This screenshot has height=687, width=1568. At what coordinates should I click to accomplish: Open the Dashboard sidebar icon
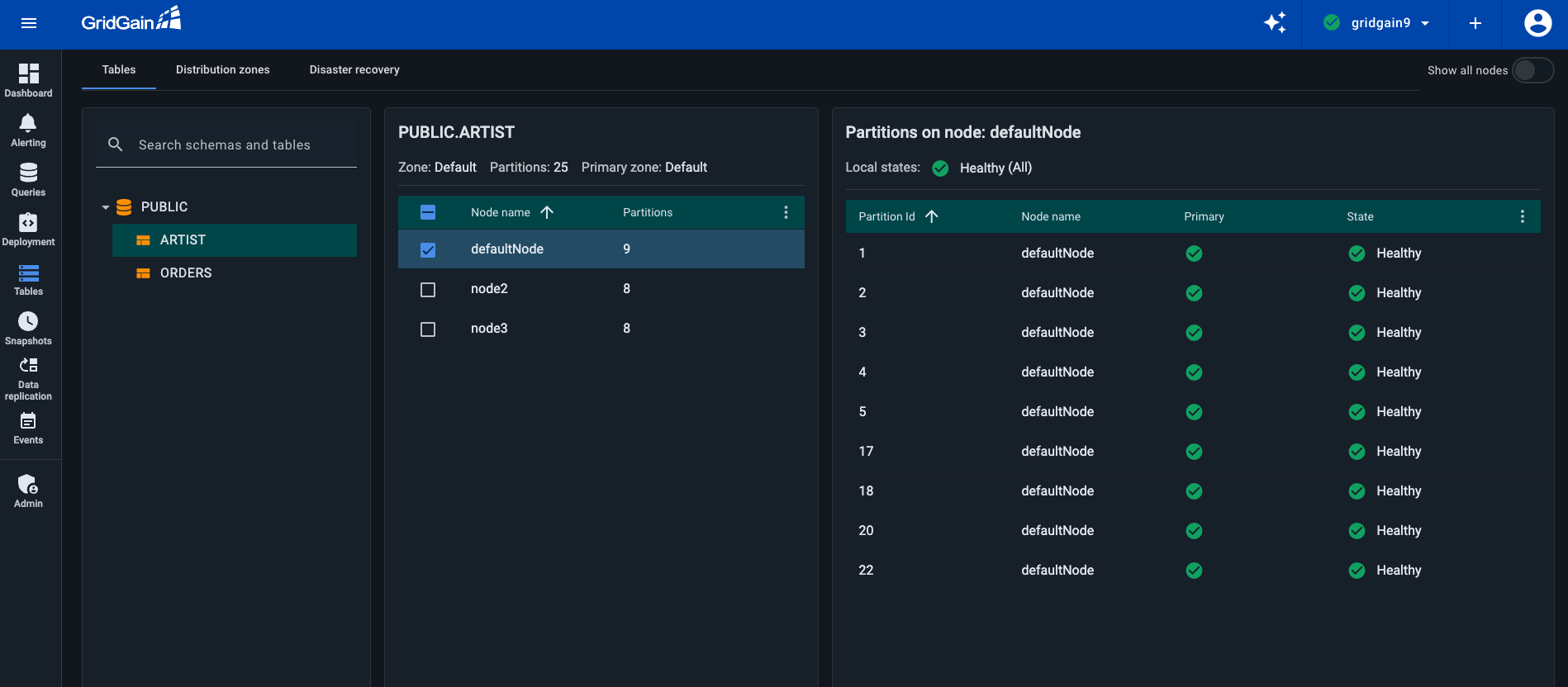click(28, 80)
